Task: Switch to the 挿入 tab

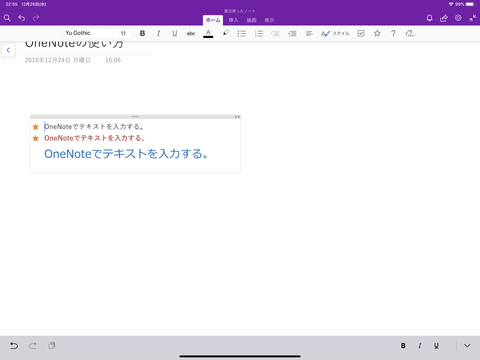Action: click(233, 20)
